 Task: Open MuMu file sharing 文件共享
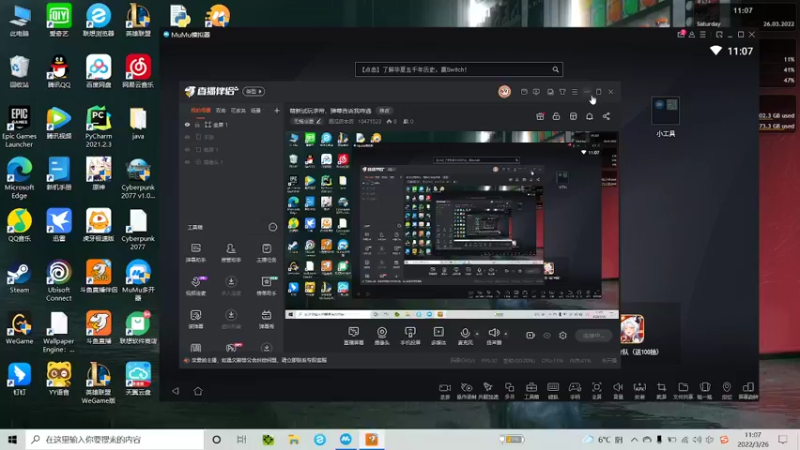(x=683, y=390)
